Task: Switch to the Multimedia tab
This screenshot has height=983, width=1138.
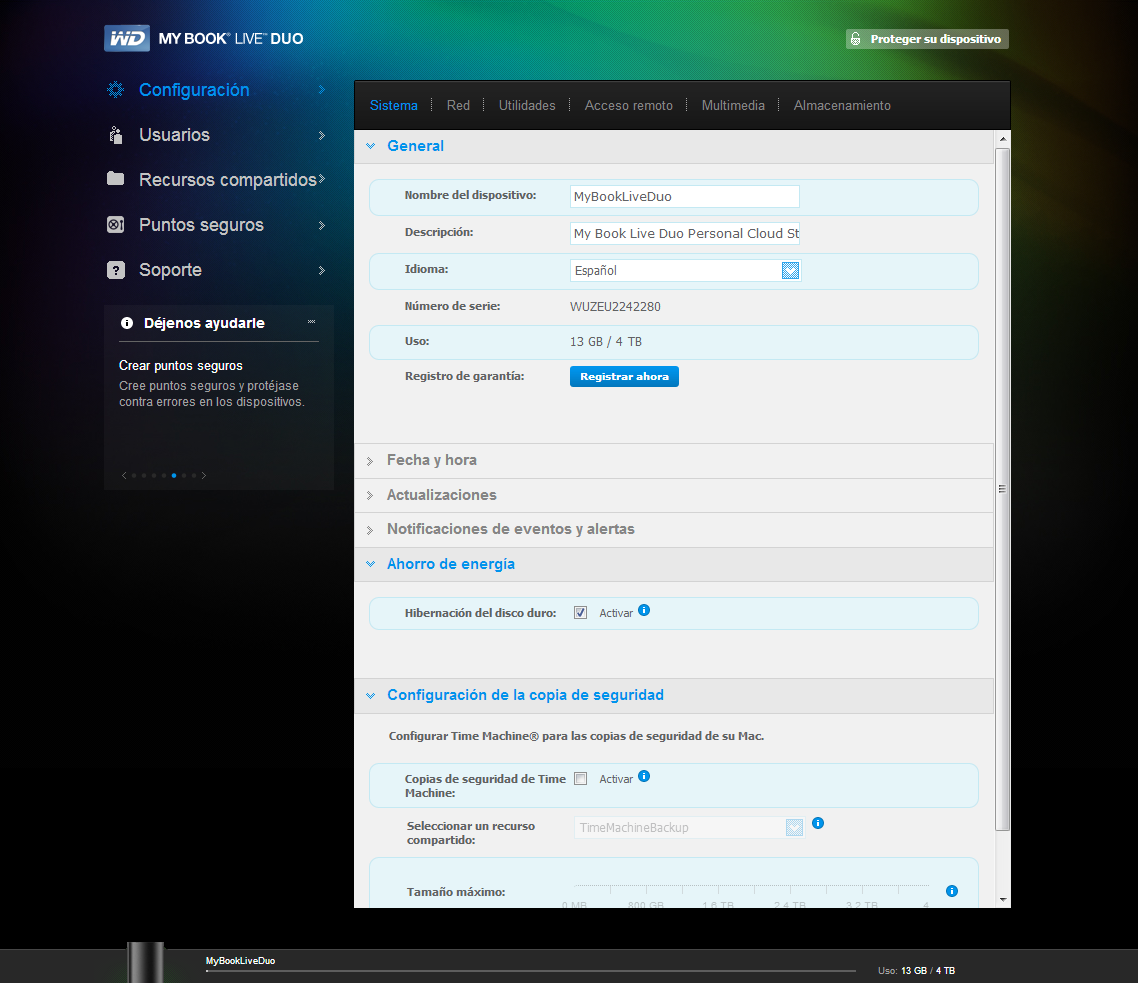Action: 733,105
